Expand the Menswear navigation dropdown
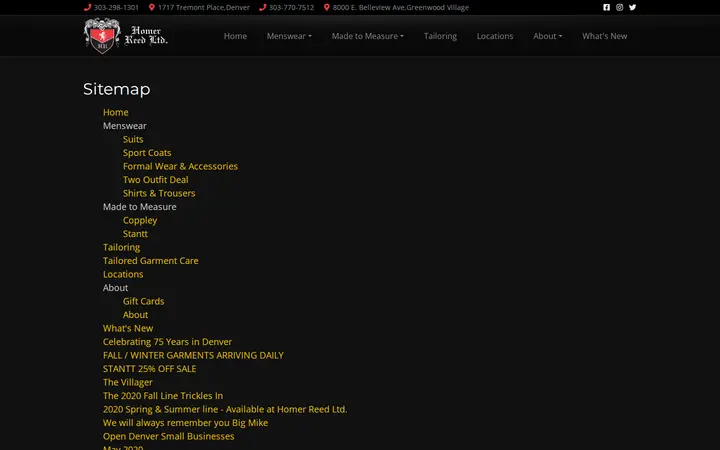Viewport: 720px width, 450px height. (x=289, y=36)
